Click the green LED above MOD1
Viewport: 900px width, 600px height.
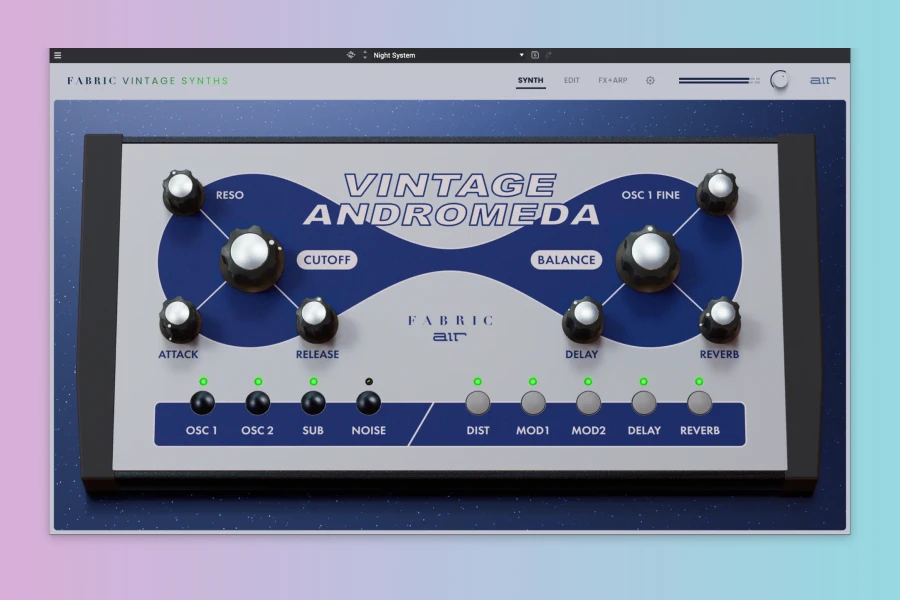coord(533,381)
